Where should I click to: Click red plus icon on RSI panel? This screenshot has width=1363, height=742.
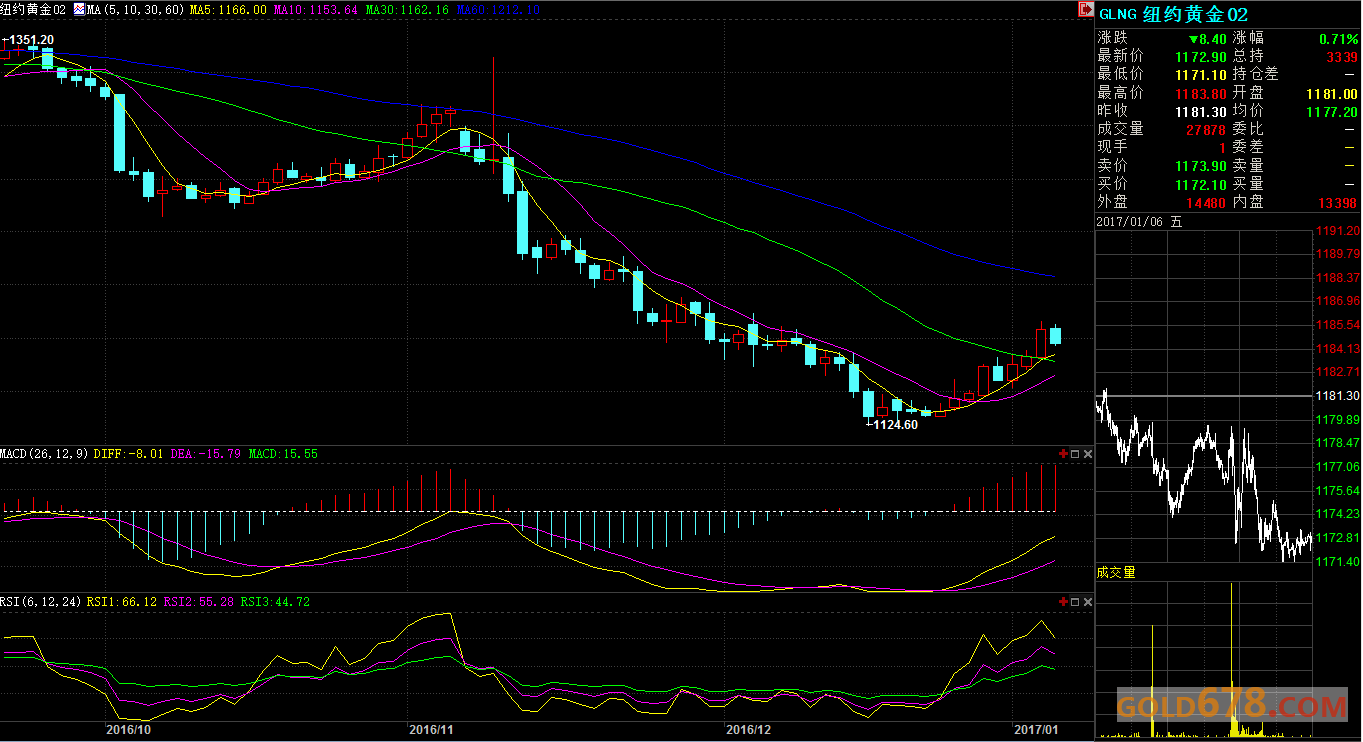1063,602
